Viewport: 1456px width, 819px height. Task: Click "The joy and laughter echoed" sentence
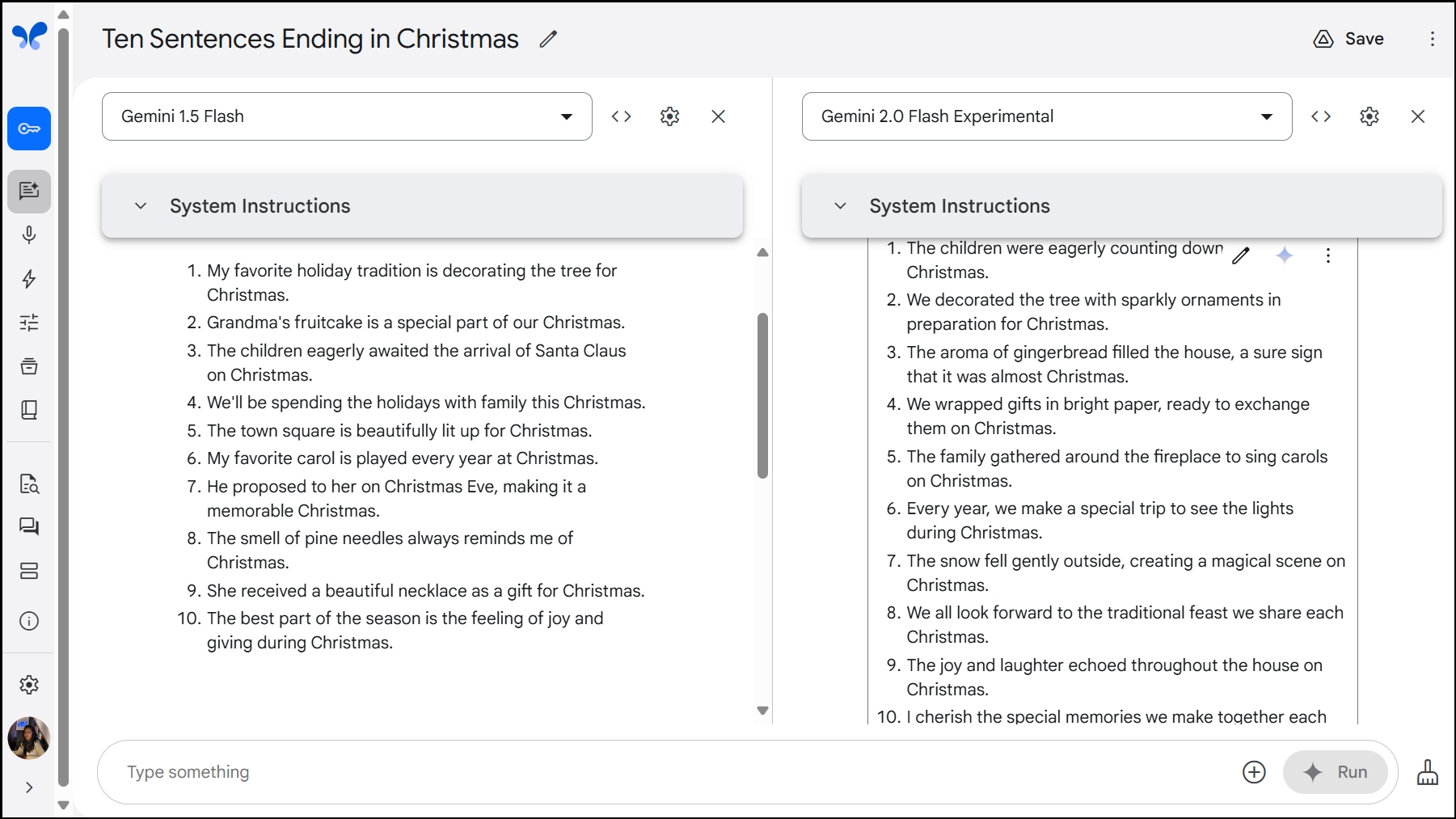coord(1115,678)
